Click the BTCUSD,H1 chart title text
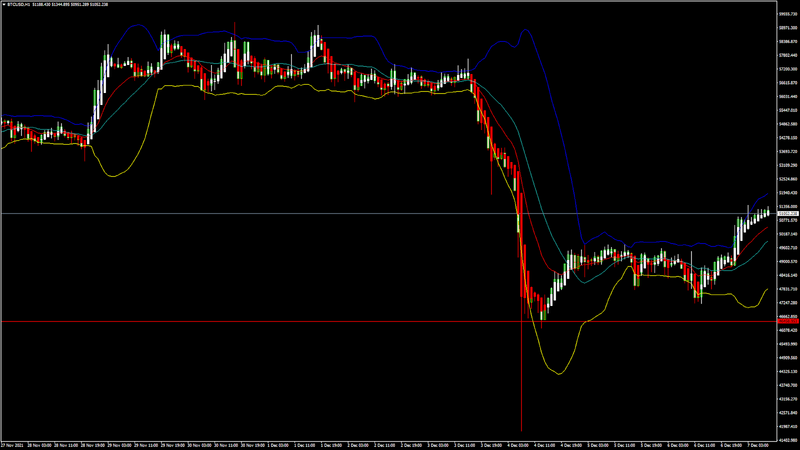The width and height of the screenshot is (800, 450). [x=19, y=4]
